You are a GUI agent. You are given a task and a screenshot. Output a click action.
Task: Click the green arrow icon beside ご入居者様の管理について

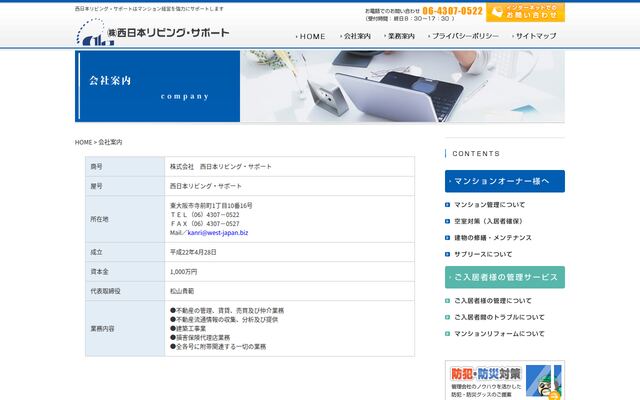(x=447, y=301)
